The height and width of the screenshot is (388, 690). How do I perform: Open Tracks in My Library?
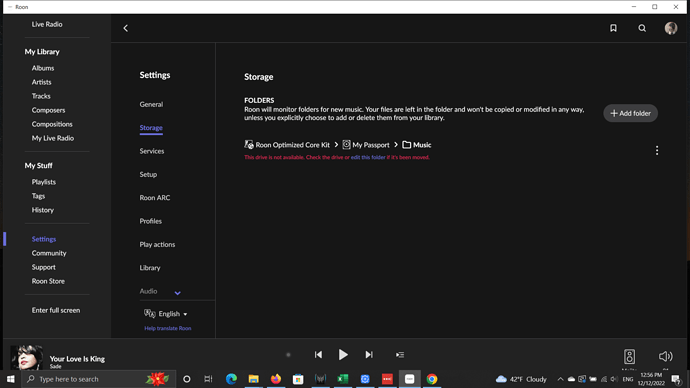tap(41, 96)
